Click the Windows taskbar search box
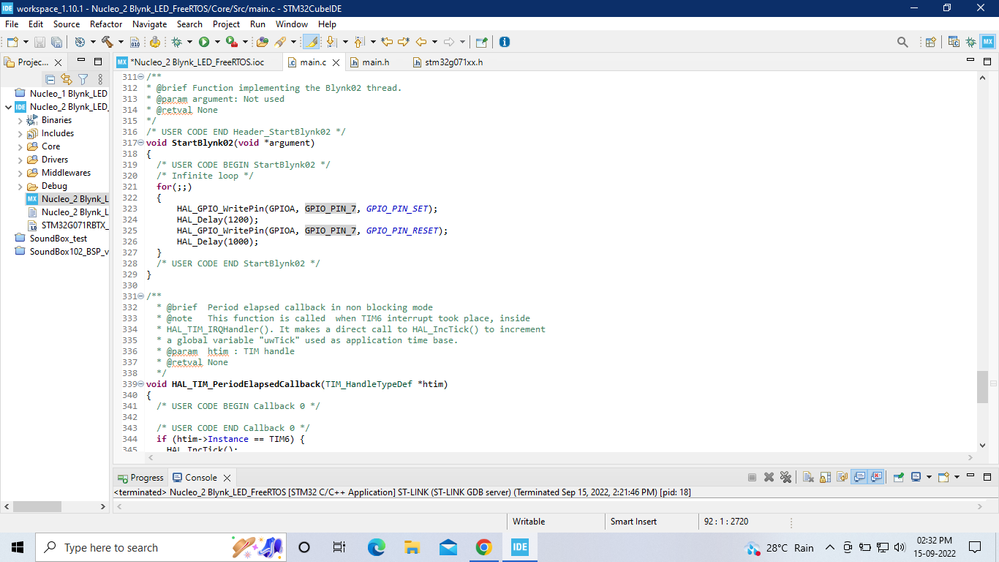This screenshot has width=999, height=562. pos(161,548)
